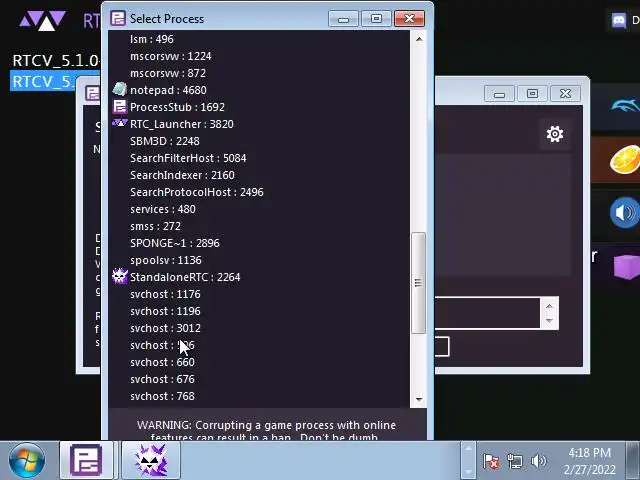Close the background ProcessStub window

(565, 94)
